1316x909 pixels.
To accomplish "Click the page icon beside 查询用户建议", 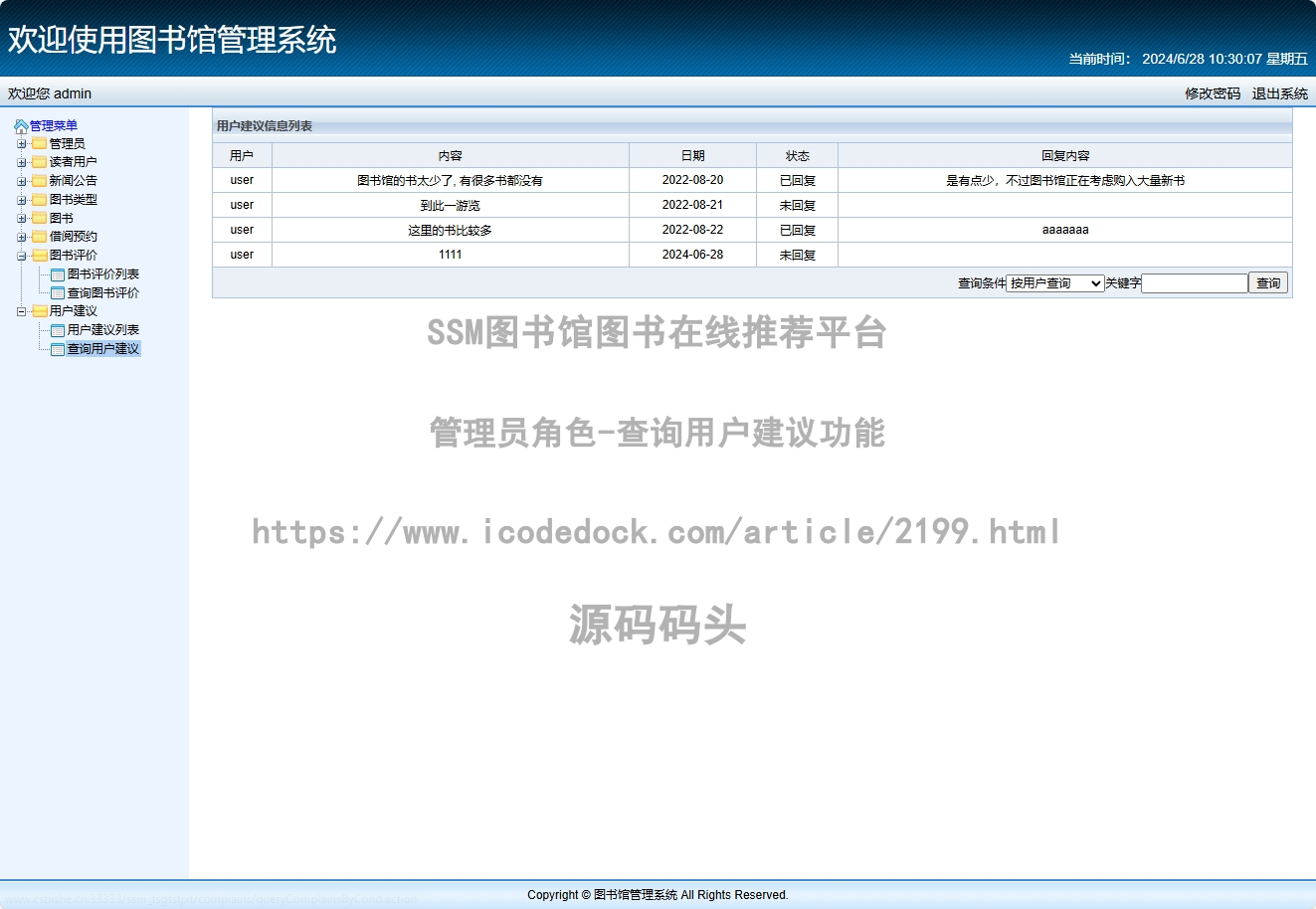I will click(x=58, y=349).
